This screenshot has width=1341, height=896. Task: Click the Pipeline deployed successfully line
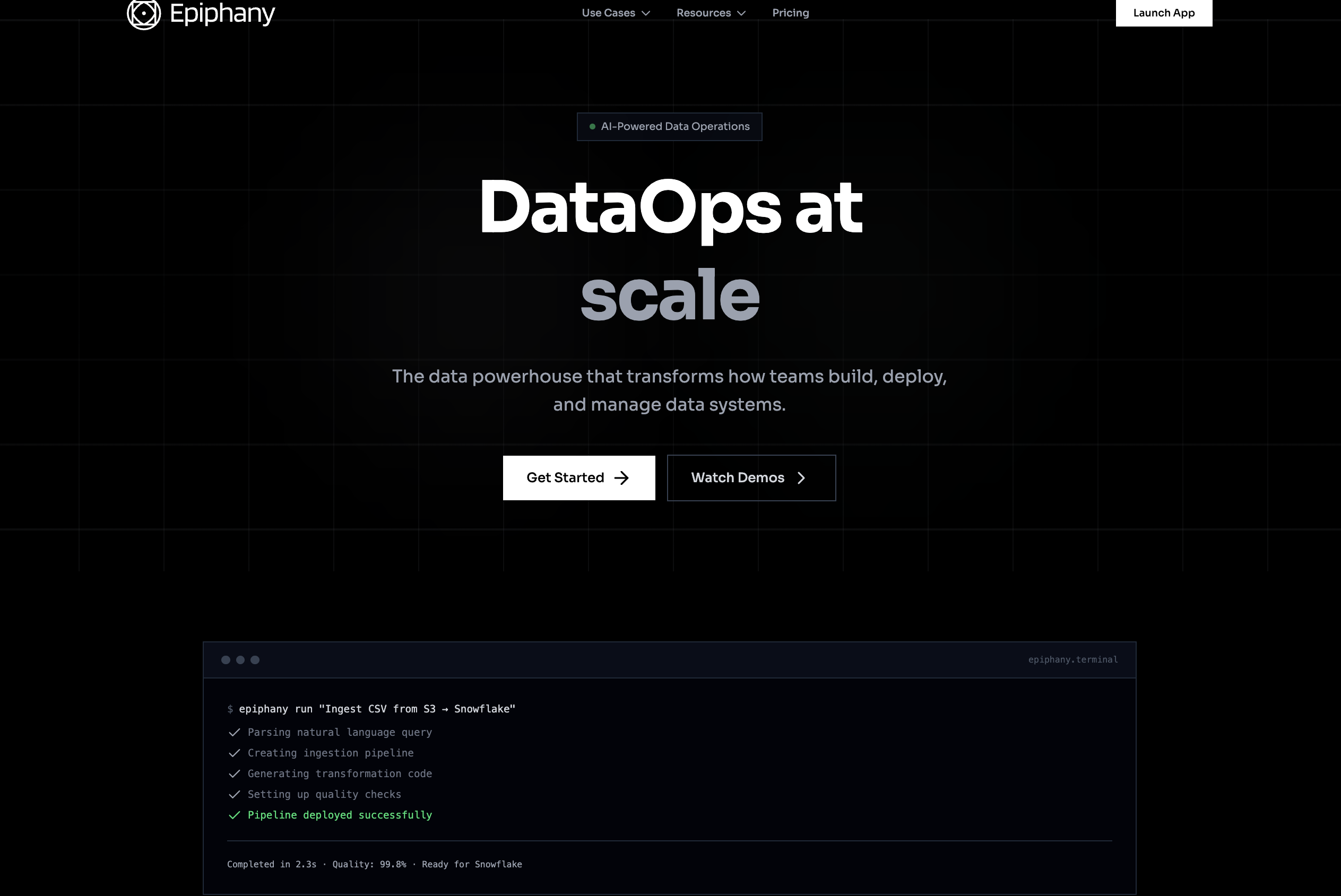click(x=340, y=815)
